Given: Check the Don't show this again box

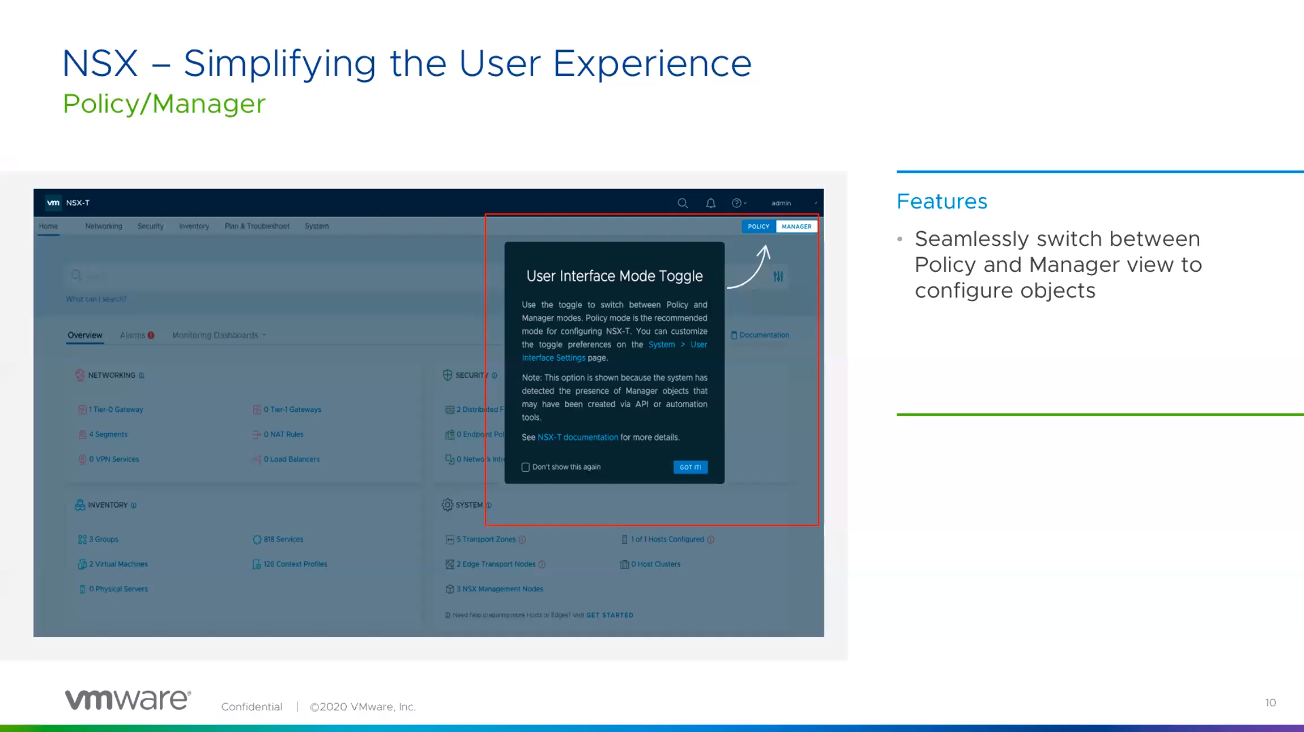Looking at the screenshot, I should click(x=526, y=467).
